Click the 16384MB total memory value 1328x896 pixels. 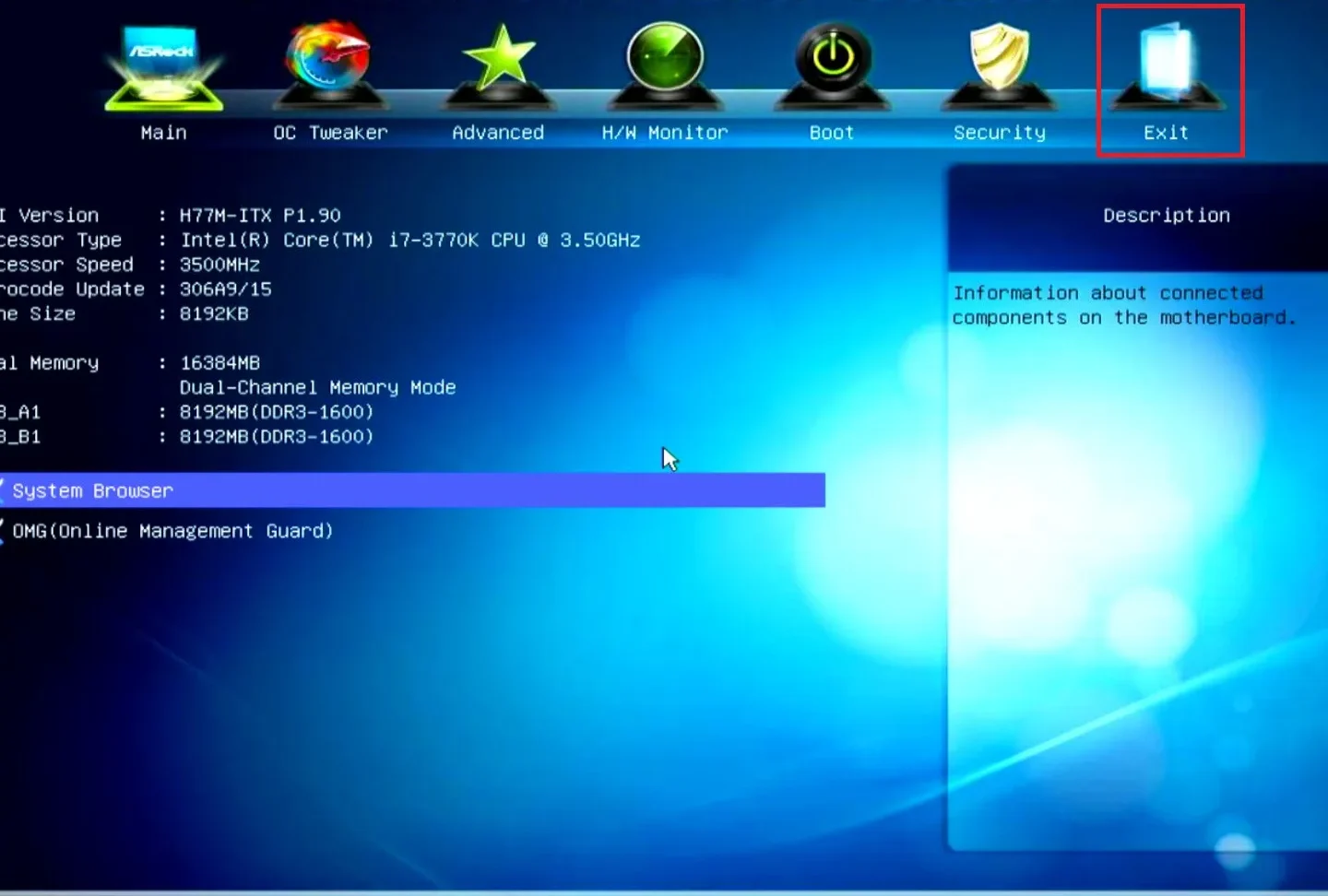(219, 363)
